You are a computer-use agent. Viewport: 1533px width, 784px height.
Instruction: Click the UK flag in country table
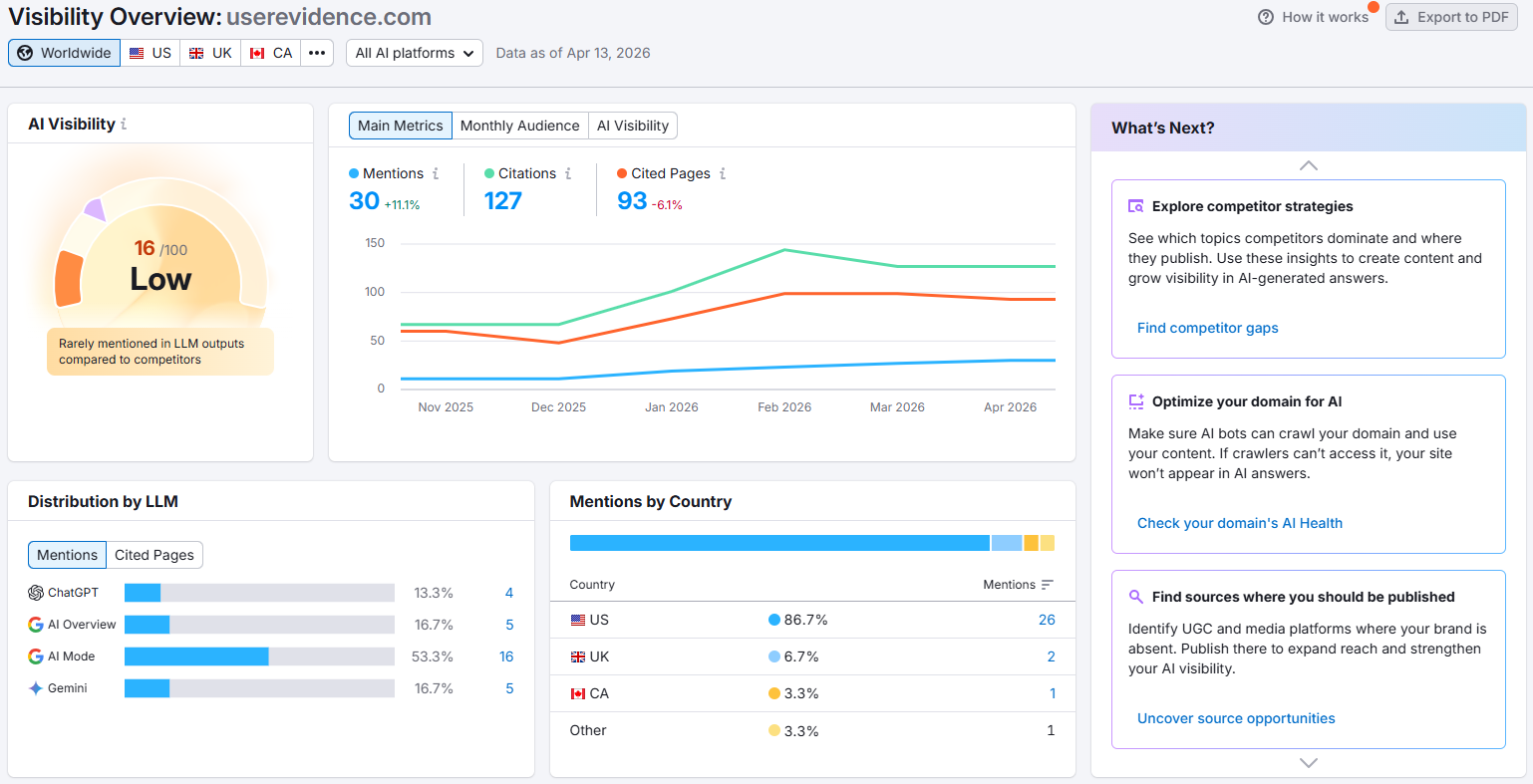coord(578,656)
